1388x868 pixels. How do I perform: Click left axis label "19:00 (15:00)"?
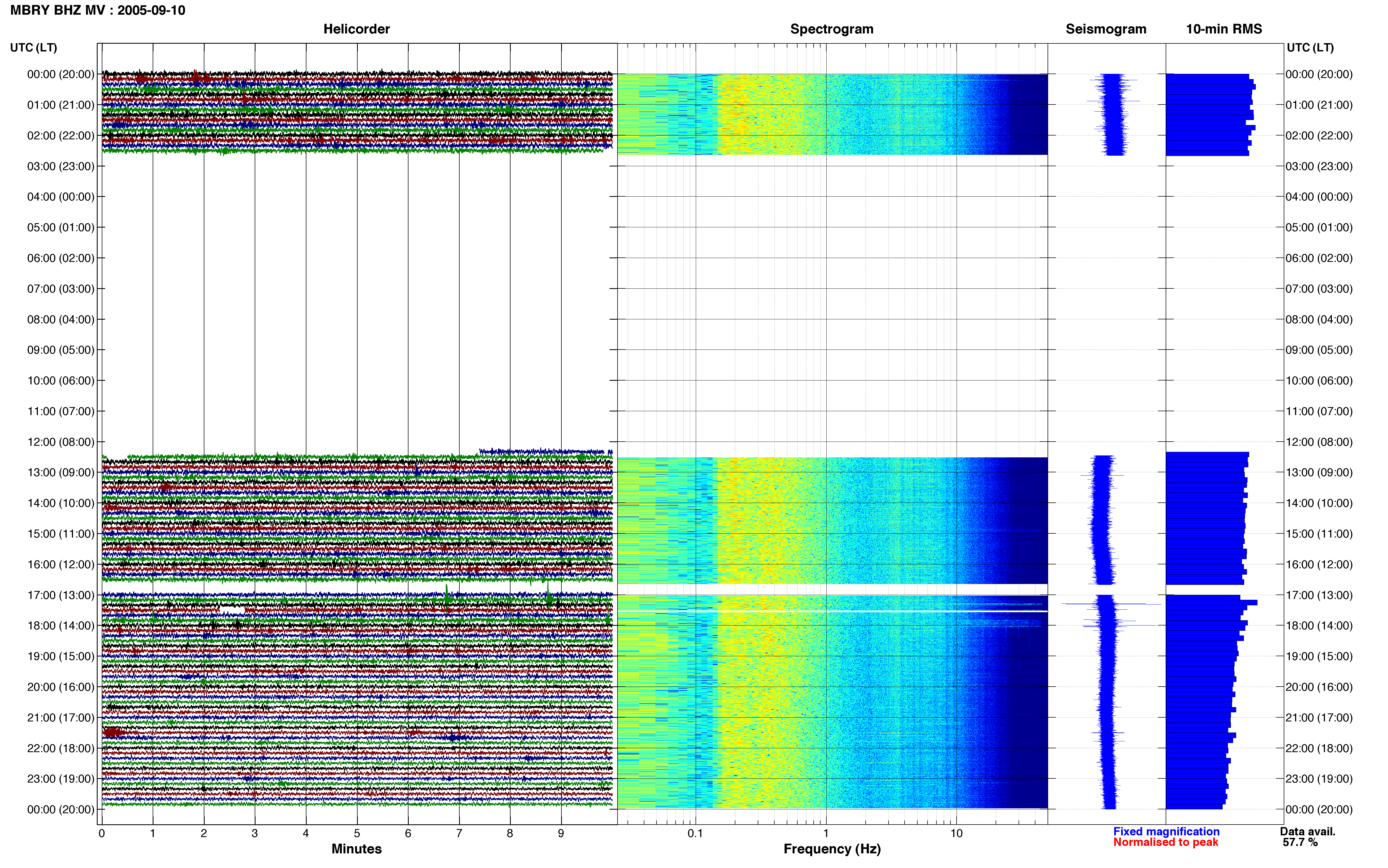click(61, 656)
